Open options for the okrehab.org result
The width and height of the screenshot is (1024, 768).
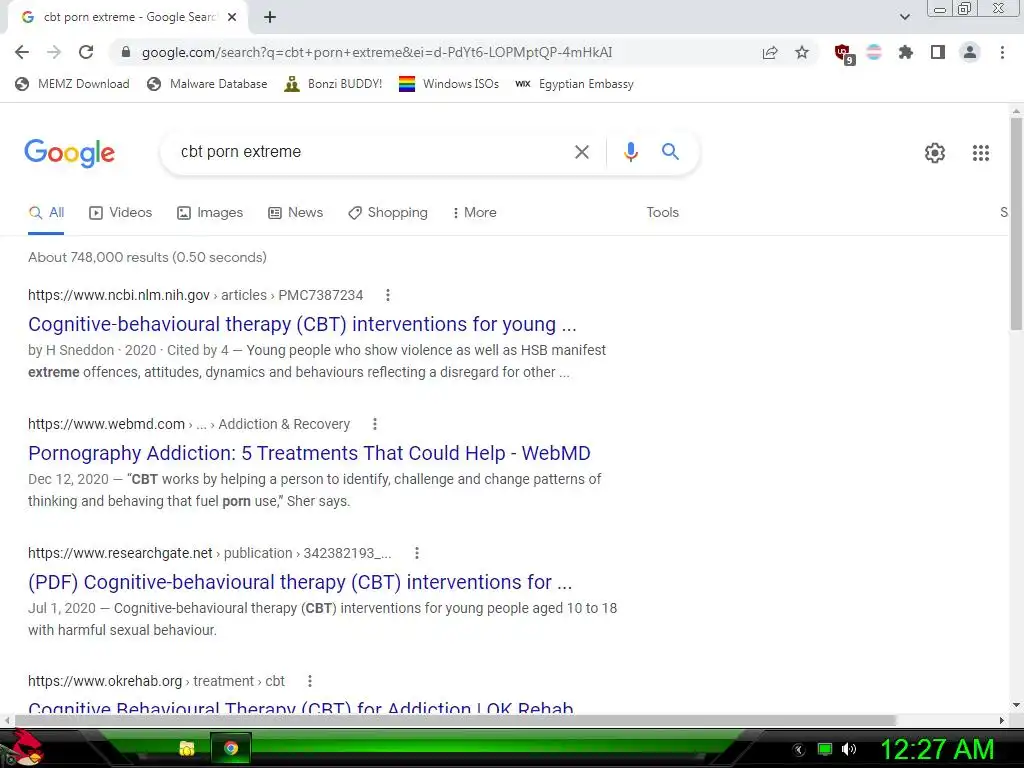pyautogui.click(x=310, y=681)
